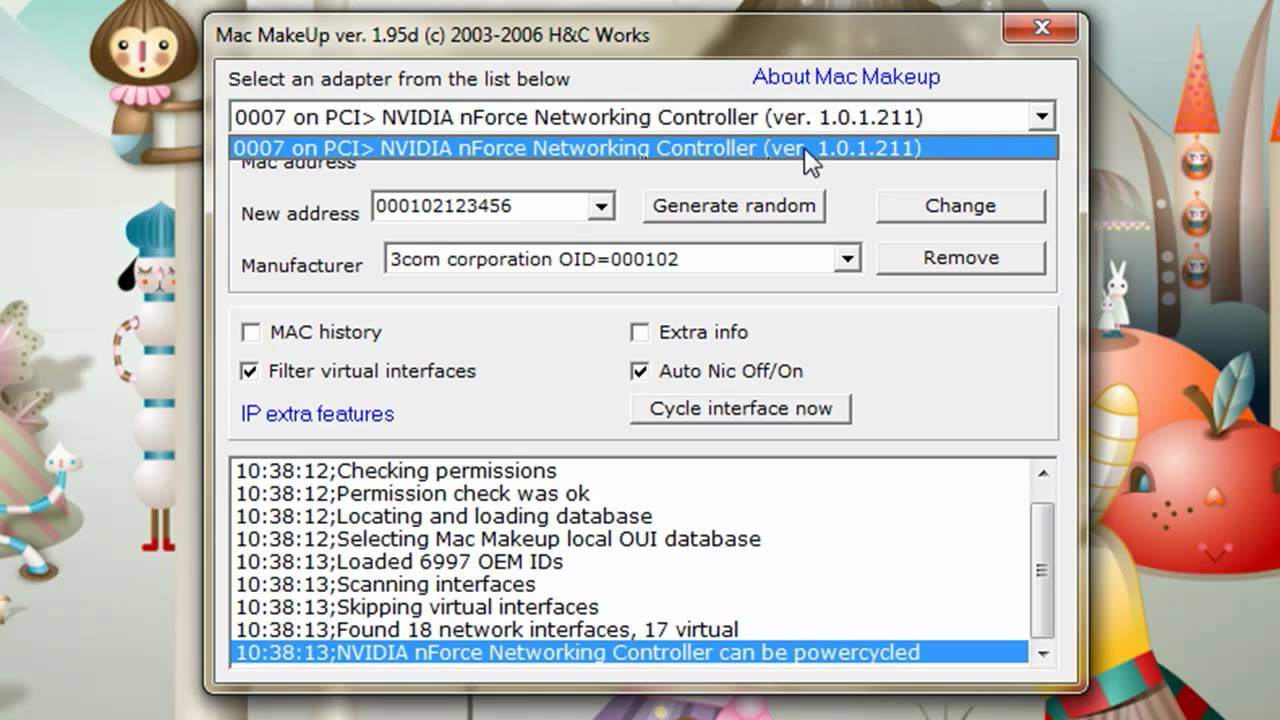
Task: Select log line 'Found 18 network interfaces, 17 virtual'
Action: click(629, 630)
